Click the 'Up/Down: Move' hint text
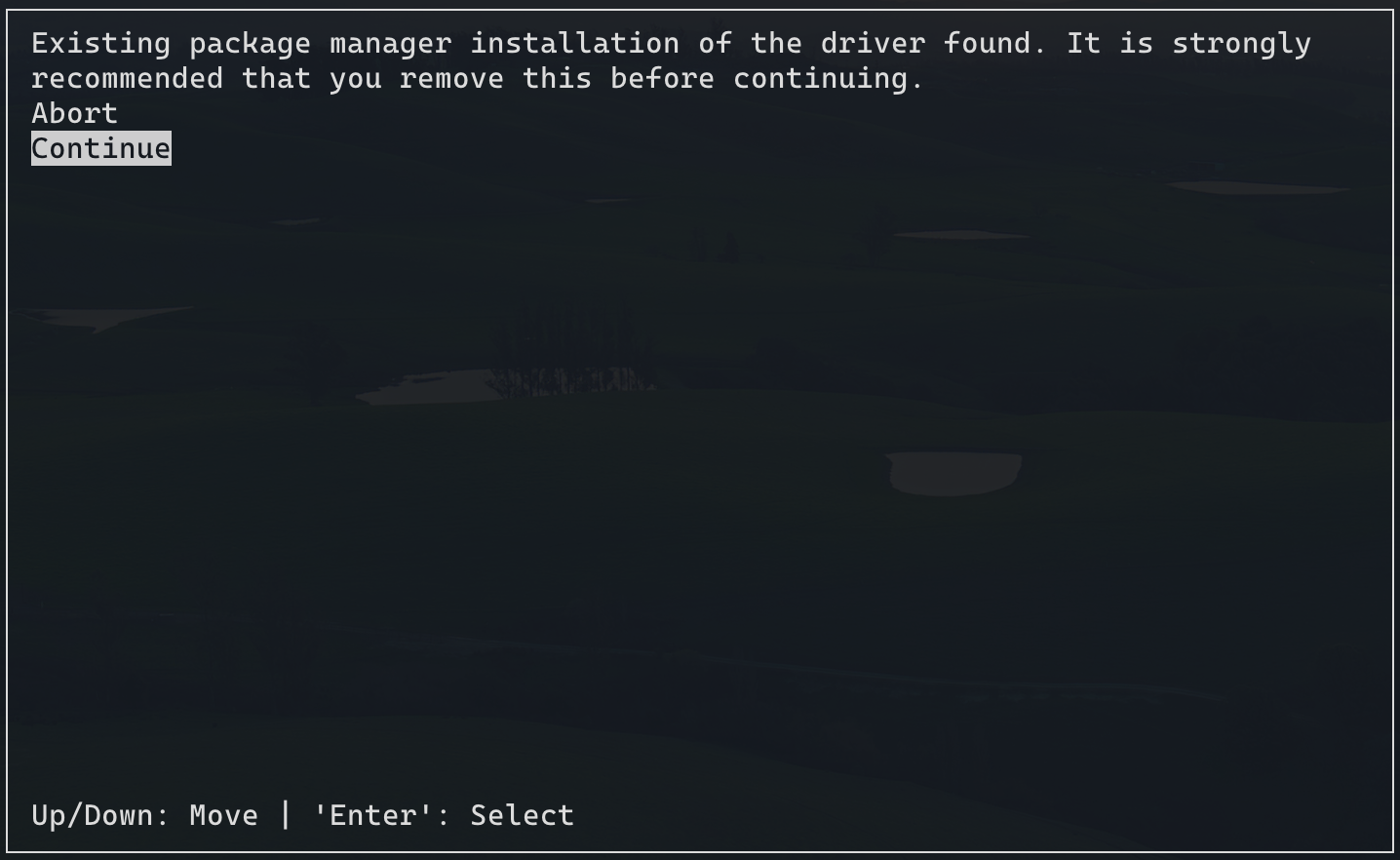Image resolution: width=1400 pixels, height=860 pixels. pos(144,815)
